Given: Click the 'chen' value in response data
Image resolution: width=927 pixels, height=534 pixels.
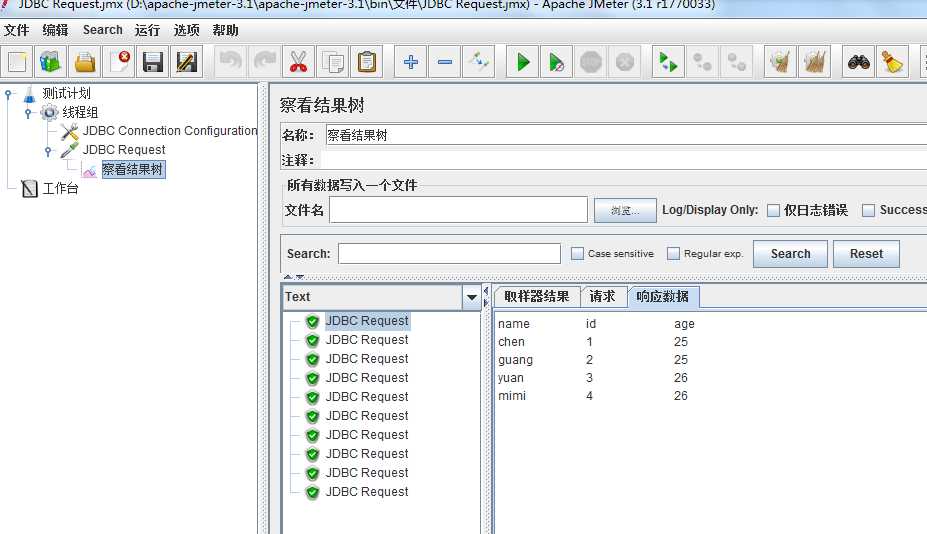Looking at the screenshot, I should (511, 342).
